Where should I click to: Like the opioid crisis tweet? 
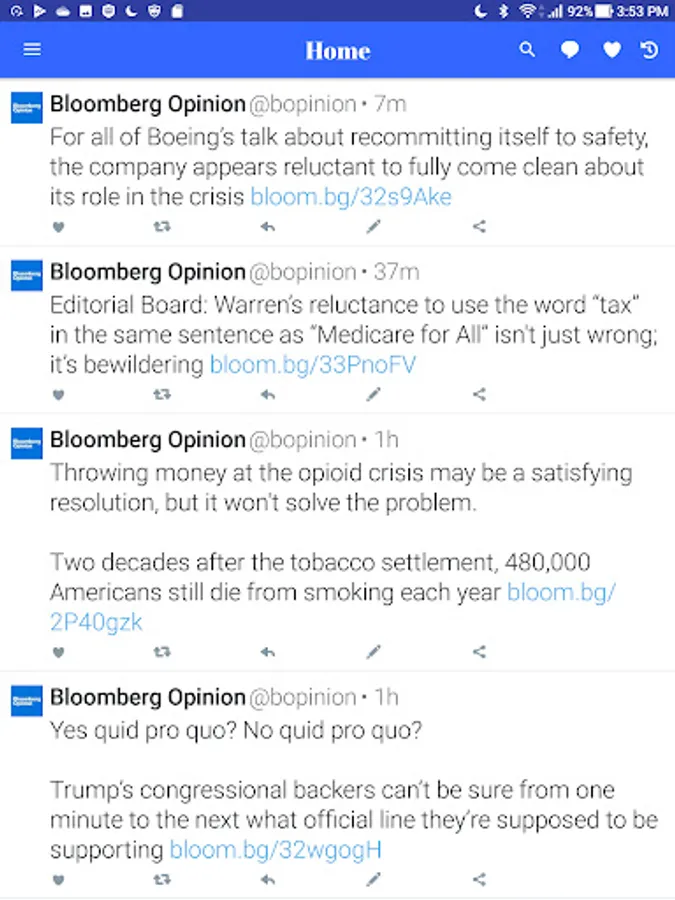58,652
